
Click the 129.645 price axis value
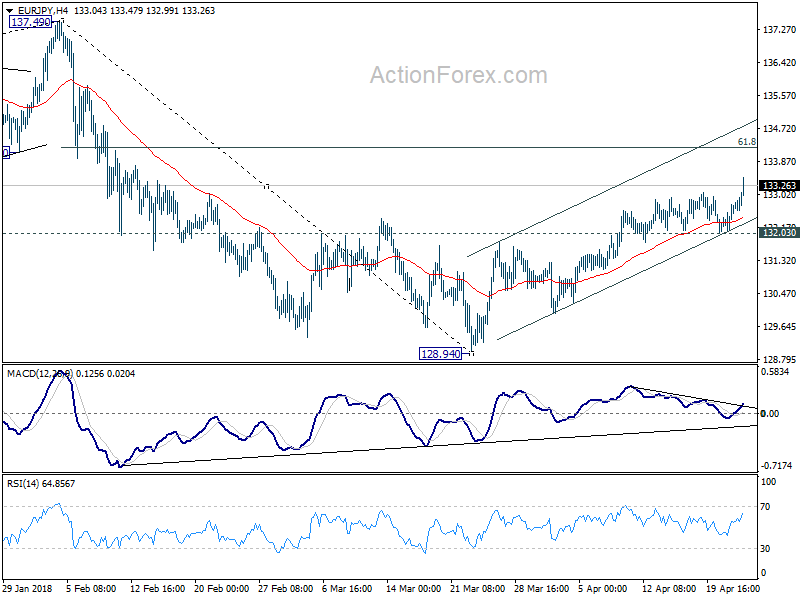pos(779,327)
